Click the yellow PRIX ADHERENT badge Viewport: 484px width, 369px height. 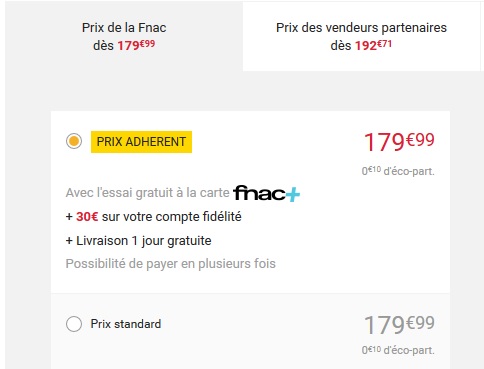coord(141,142)
